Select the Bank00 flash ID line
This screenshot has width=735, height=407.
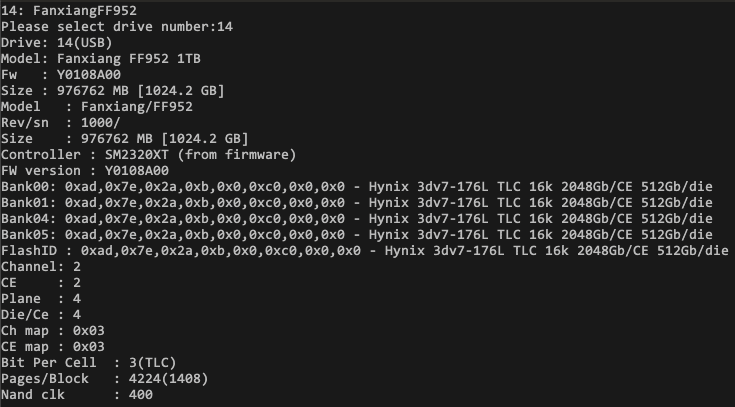point(357,186)
